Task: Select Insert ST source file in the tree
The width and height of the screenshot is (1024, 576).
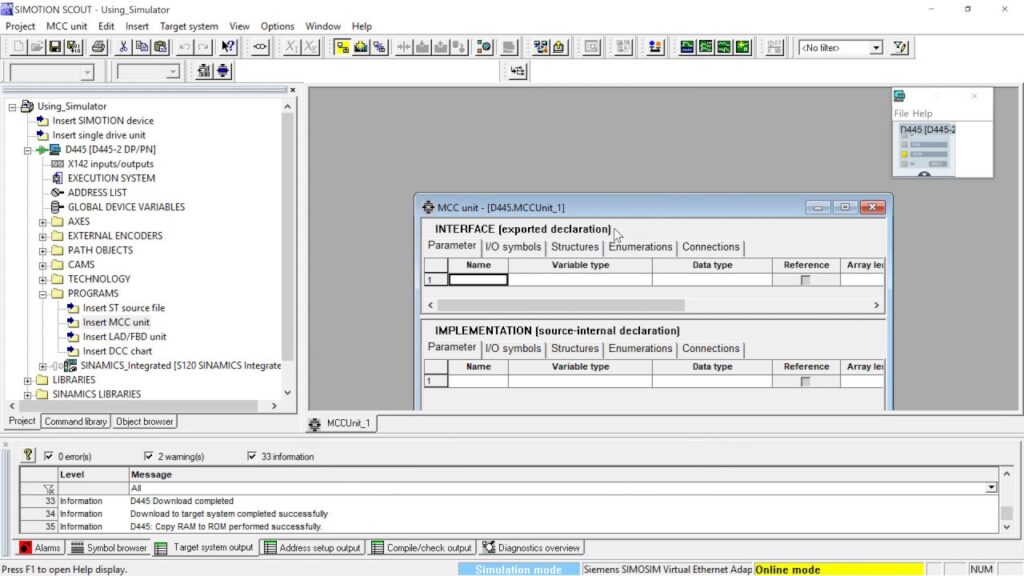Action: [123, 308]
